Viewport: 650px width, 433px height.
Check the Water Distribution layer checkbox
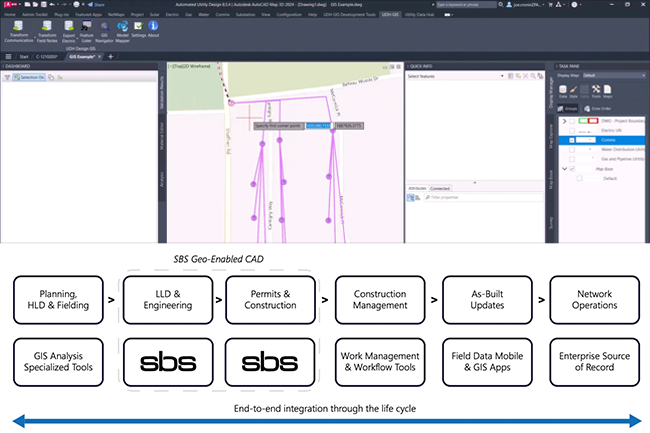click(571, 150)
